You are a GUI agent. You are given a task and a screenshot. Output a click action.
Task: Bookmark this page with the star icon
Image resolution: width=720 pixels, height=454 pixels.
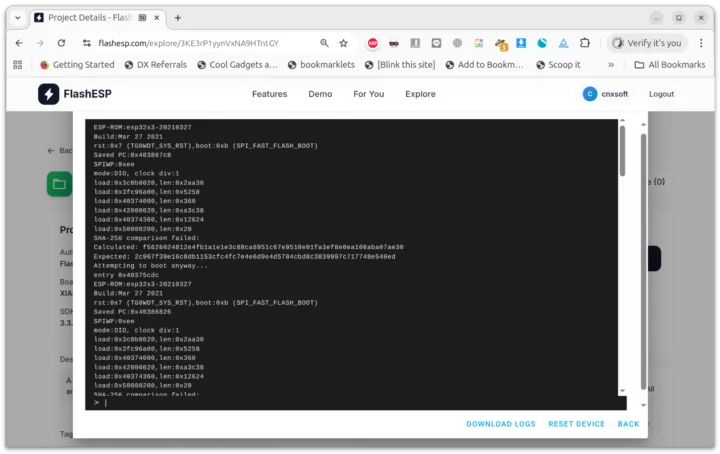tap(343, 43)
